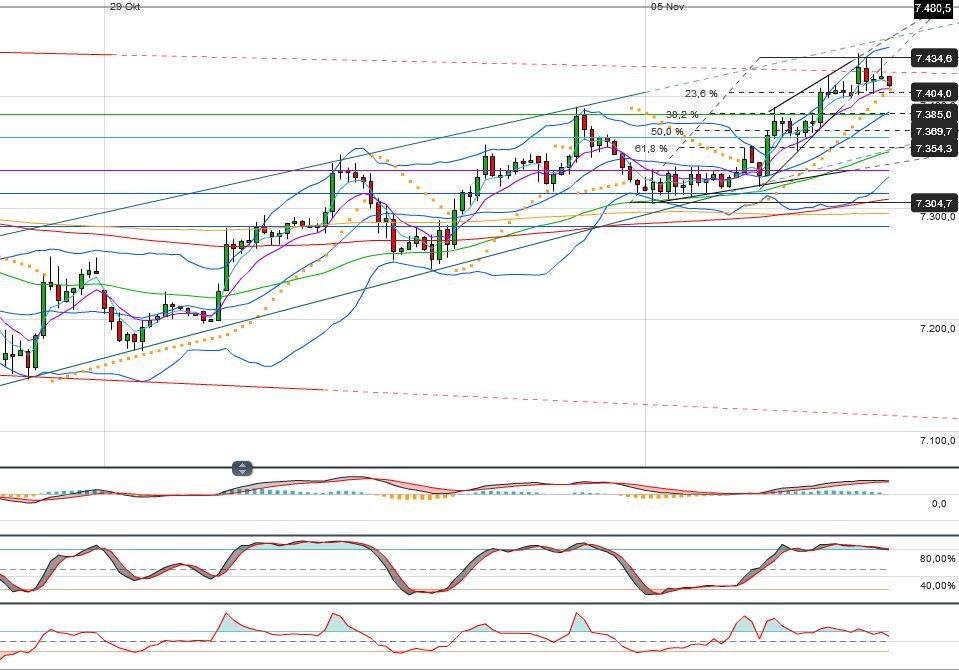Screen dimensions: 959x670
Task: Select the 38,2 % Fibonacci label
Action: click(x=682, y=115)
